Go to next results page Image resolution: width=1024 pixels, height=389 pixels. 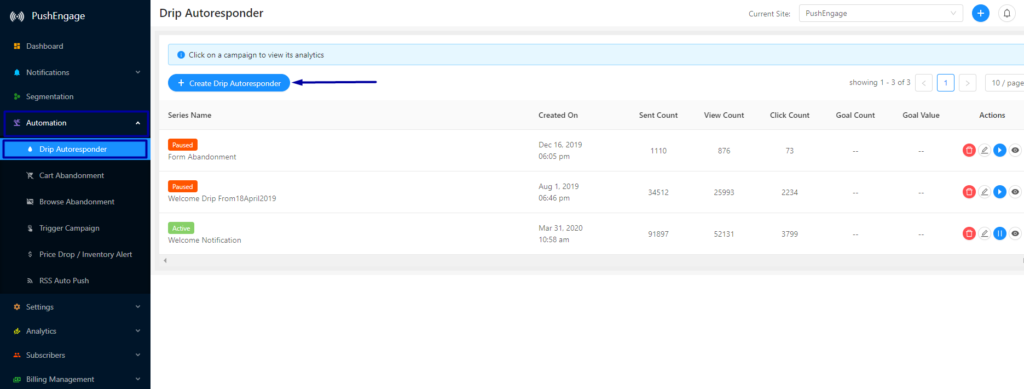[x=967, y=83]
